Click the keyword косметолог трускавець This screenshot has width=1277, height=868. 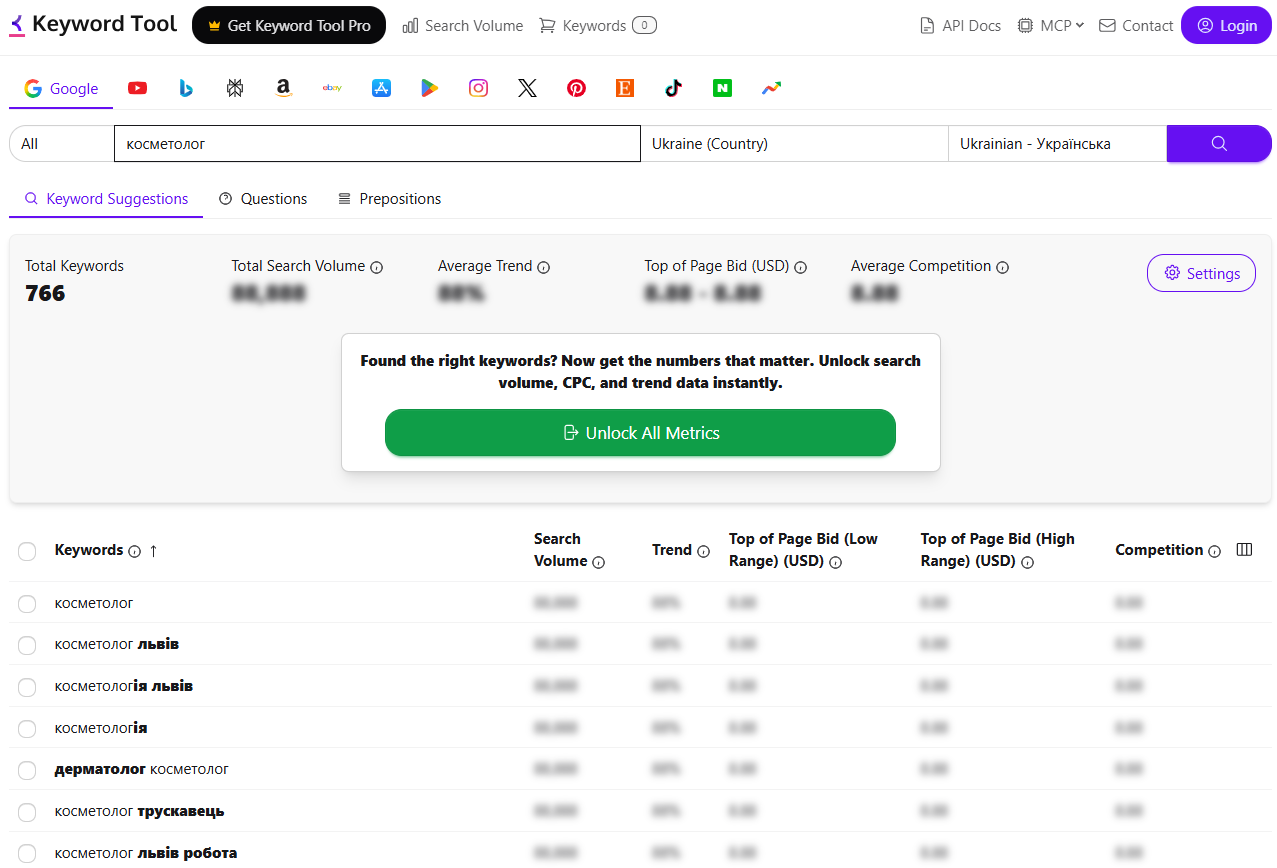[140, 811]
